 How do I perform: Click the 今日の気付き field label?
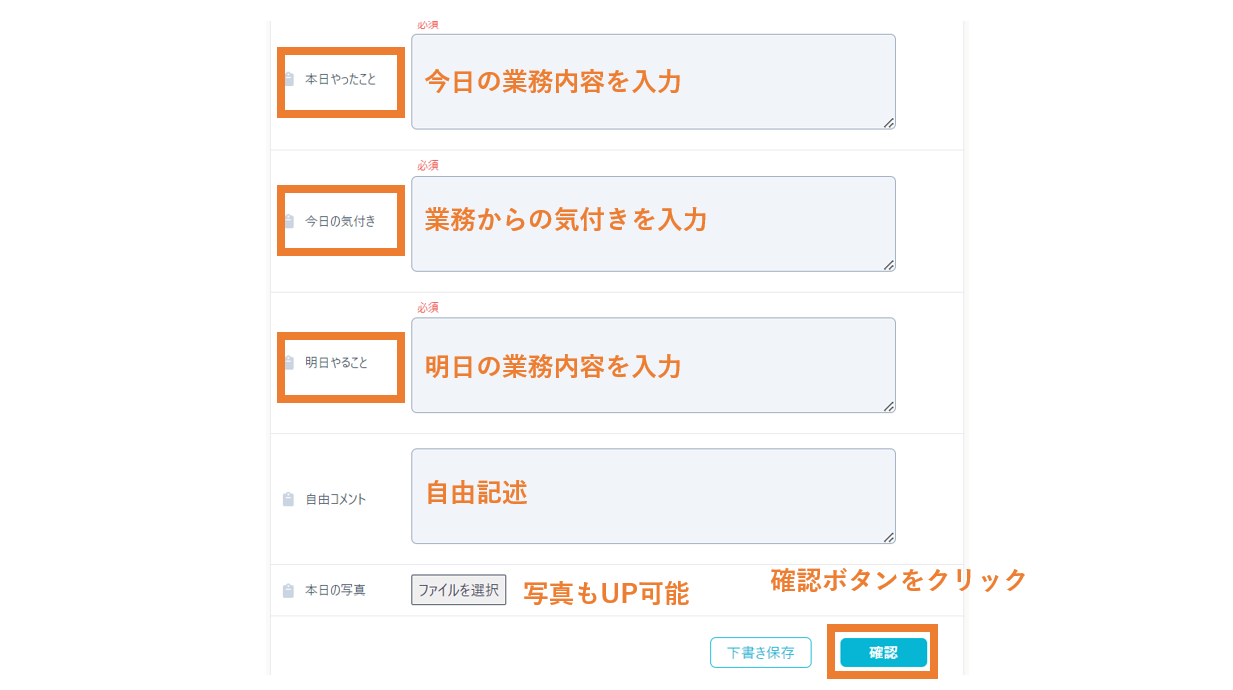[x=340, y=221]
